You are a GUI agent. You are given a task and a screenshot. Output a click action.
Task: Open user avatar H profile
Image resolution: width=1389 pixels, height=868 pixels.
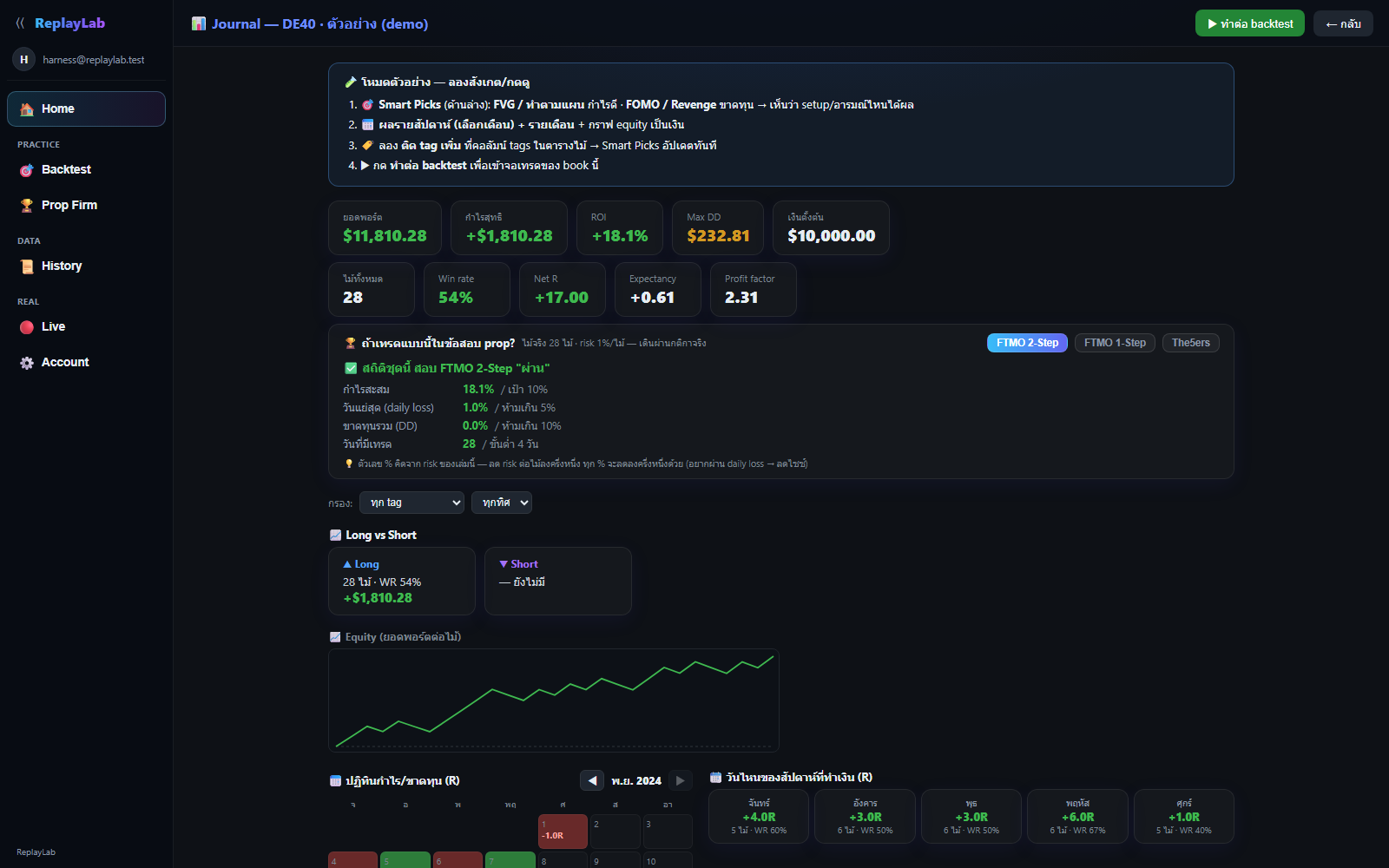click(24, 60)
